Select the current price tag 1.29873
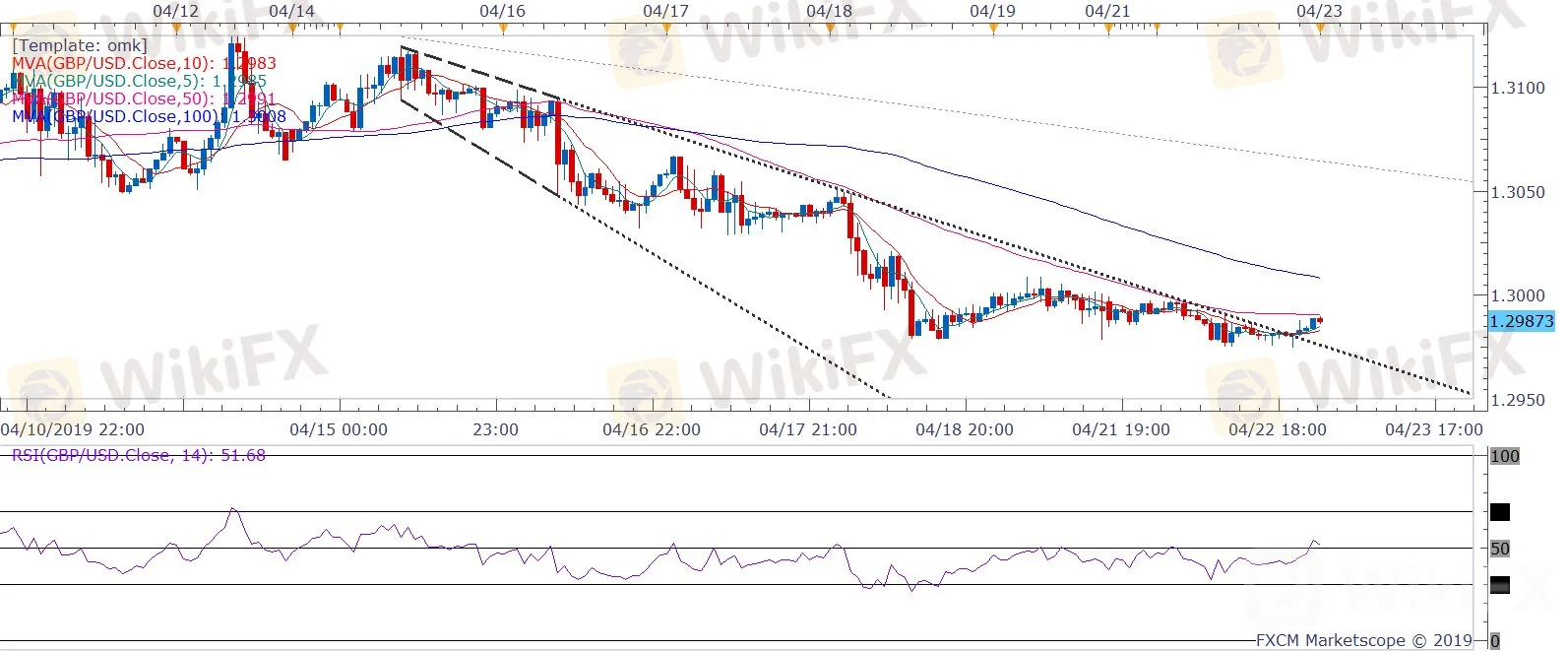The height and width of the screenshot is (651, 1568). point(1521,321)
